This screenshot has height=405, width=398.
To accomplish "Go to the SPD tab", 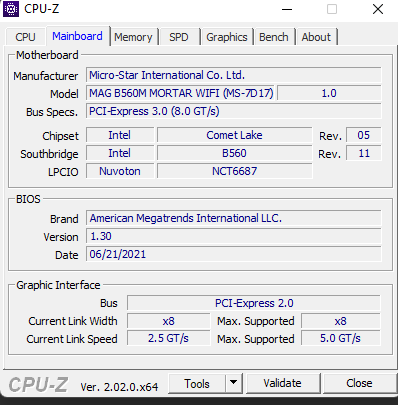I will pyautogui.click(x=179, y=37).
